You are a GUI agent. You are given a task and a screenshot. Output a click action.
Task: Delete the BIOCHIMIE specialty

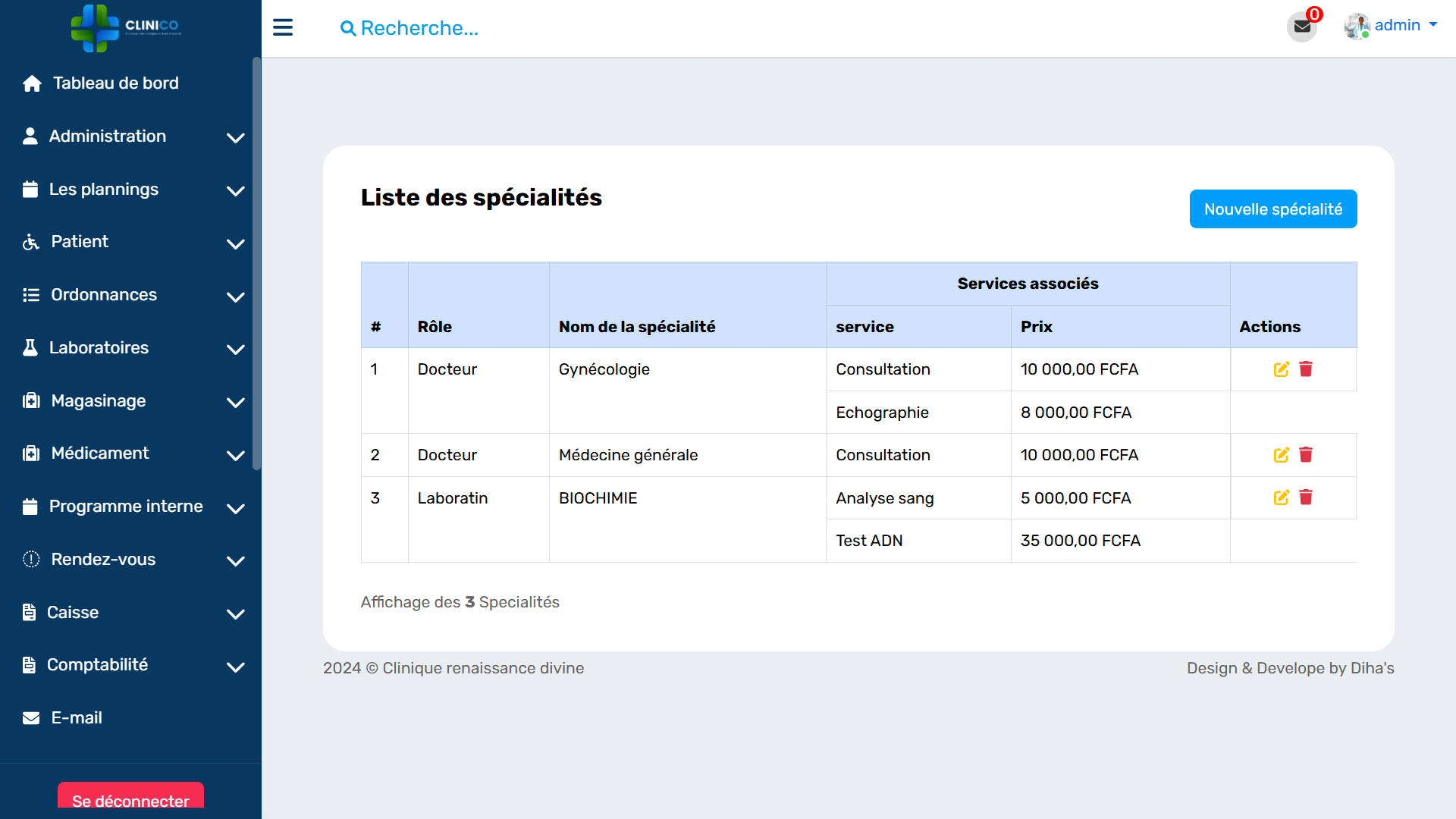pyautogui.click(x=1306, y=497)
